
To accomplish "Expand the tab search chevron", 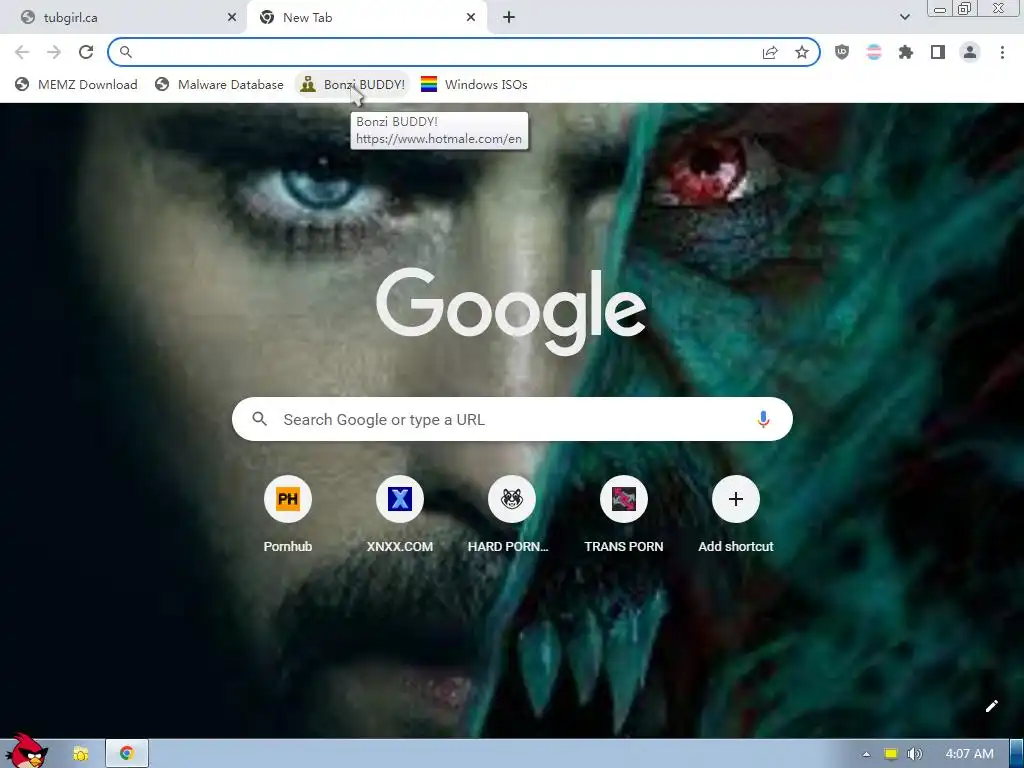I will (904, 18).
